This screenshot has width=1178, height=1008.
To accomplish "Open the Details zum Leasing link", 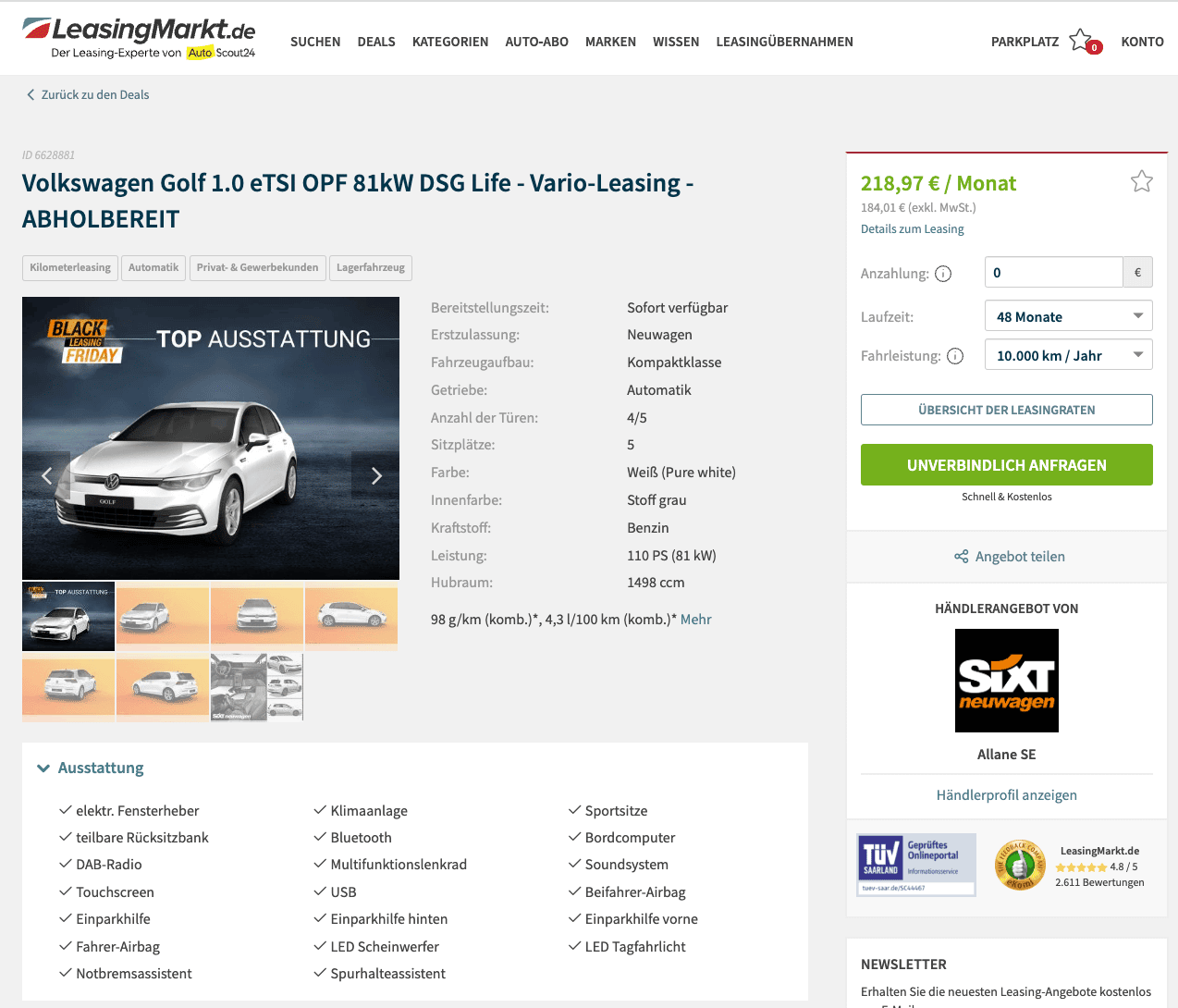I will [x=913, y=229].
